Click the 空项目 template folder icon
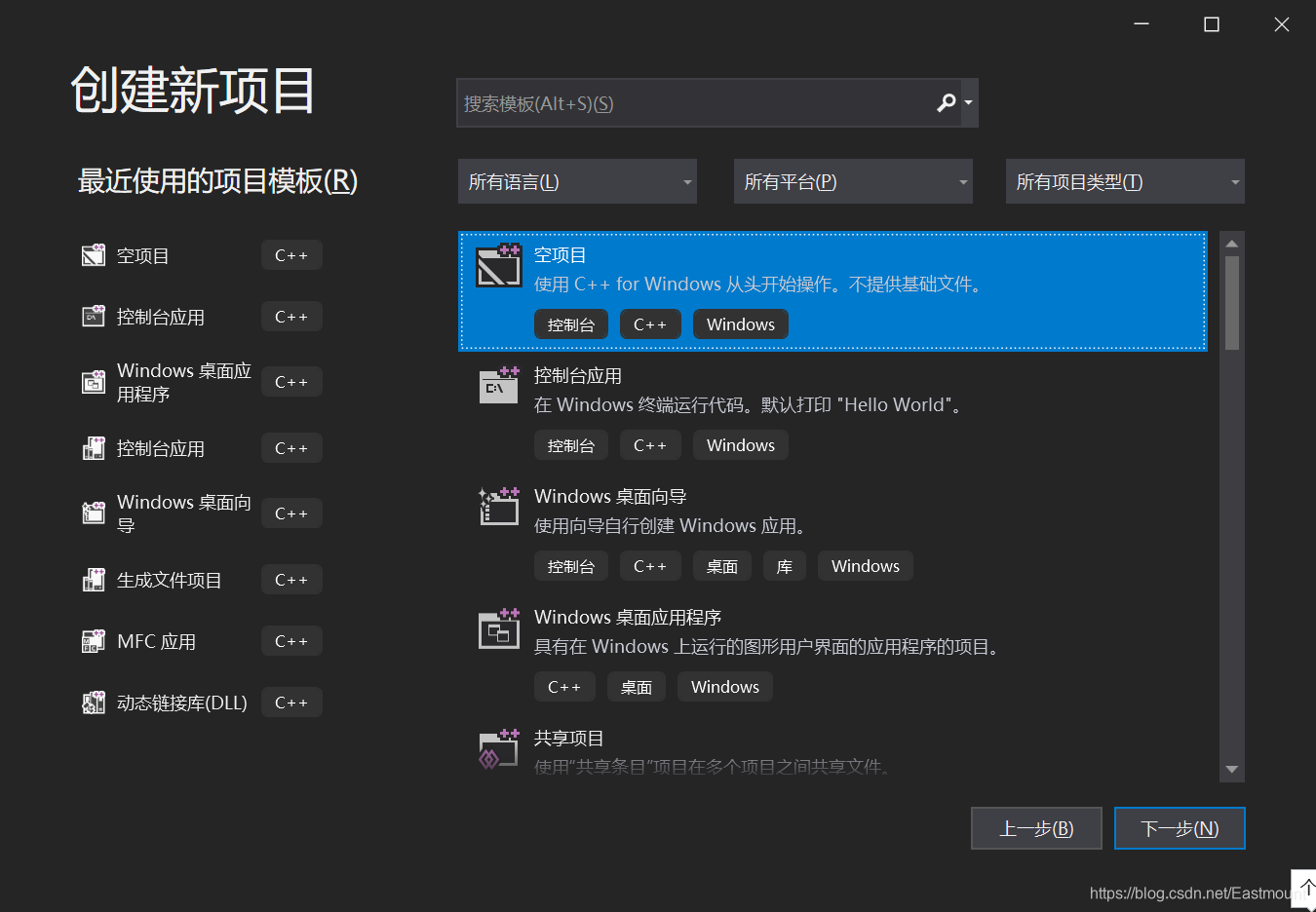Image resolution: width=1316 pixels, height=912 pixels. [499, 266]
